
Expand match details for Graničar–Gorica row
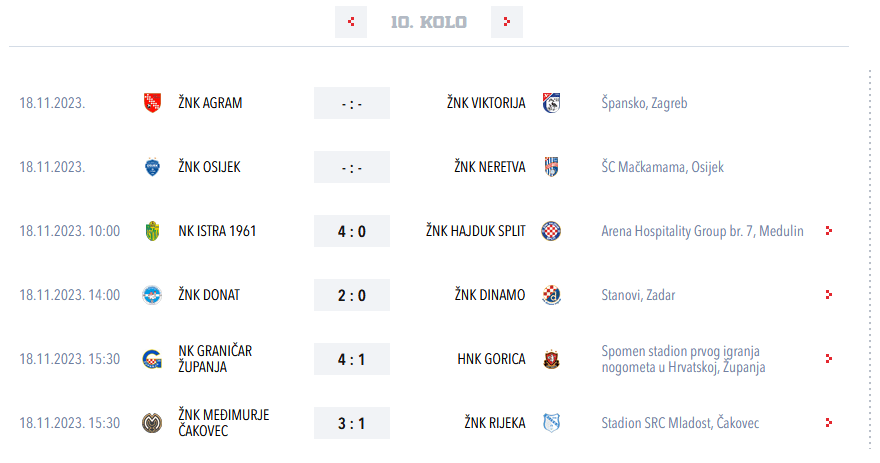828,359
